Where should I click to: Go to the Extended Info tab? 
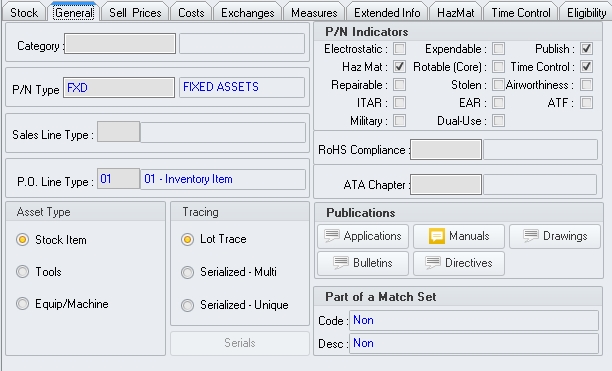(387, 12)
